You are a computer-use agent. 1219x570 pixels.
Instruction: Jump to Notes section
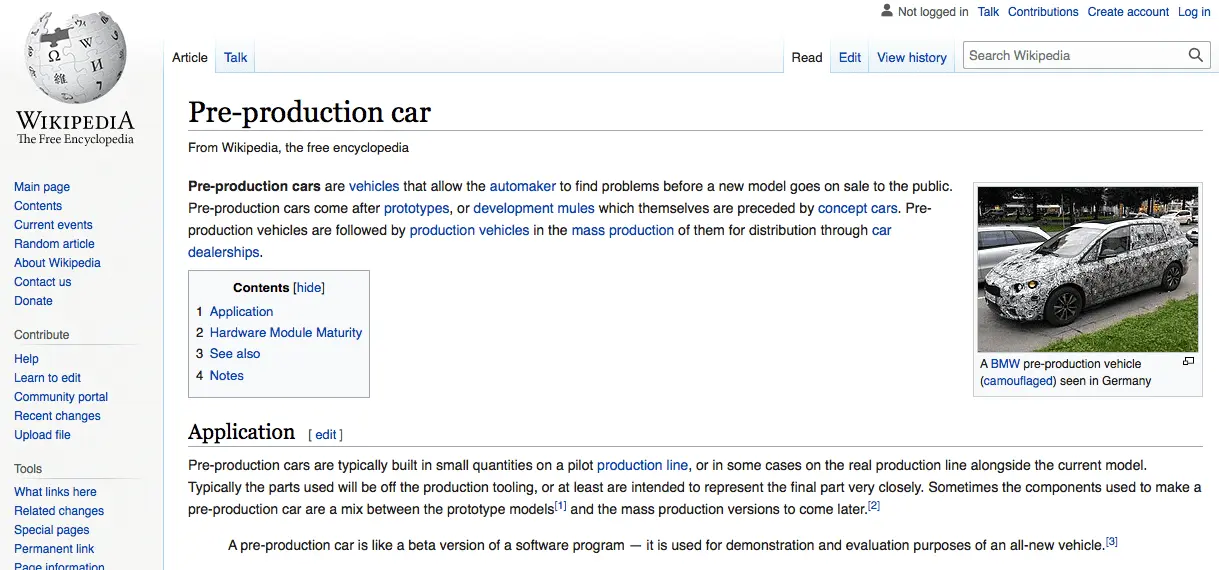(227, 376)
